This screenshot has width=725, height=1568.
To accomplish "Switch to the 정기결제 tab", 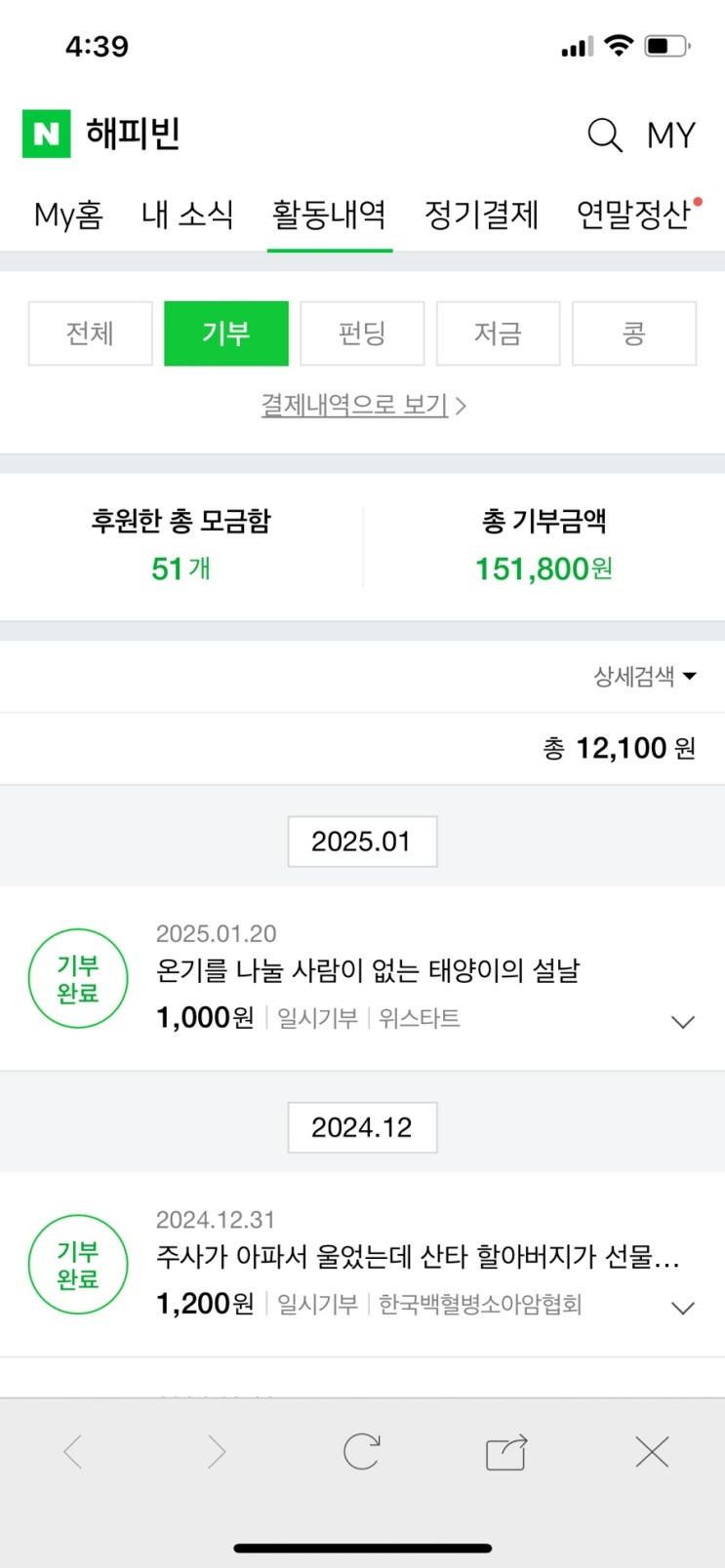I will point(481,215).
